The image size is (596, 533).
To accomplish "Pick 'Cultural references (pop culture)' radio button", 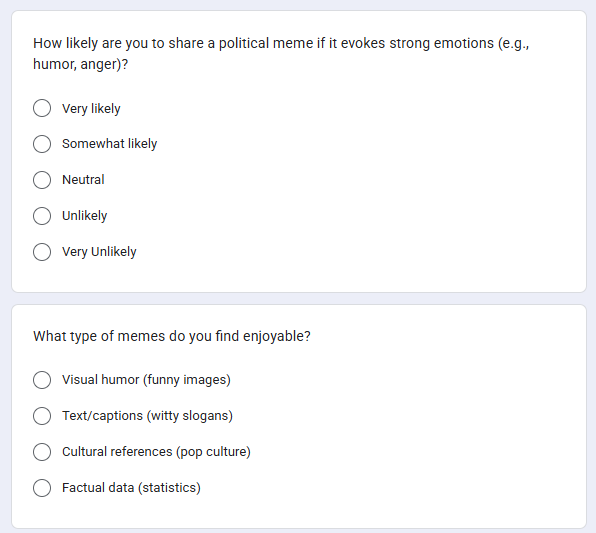I will pyautogui.click(x=42, y=452).
